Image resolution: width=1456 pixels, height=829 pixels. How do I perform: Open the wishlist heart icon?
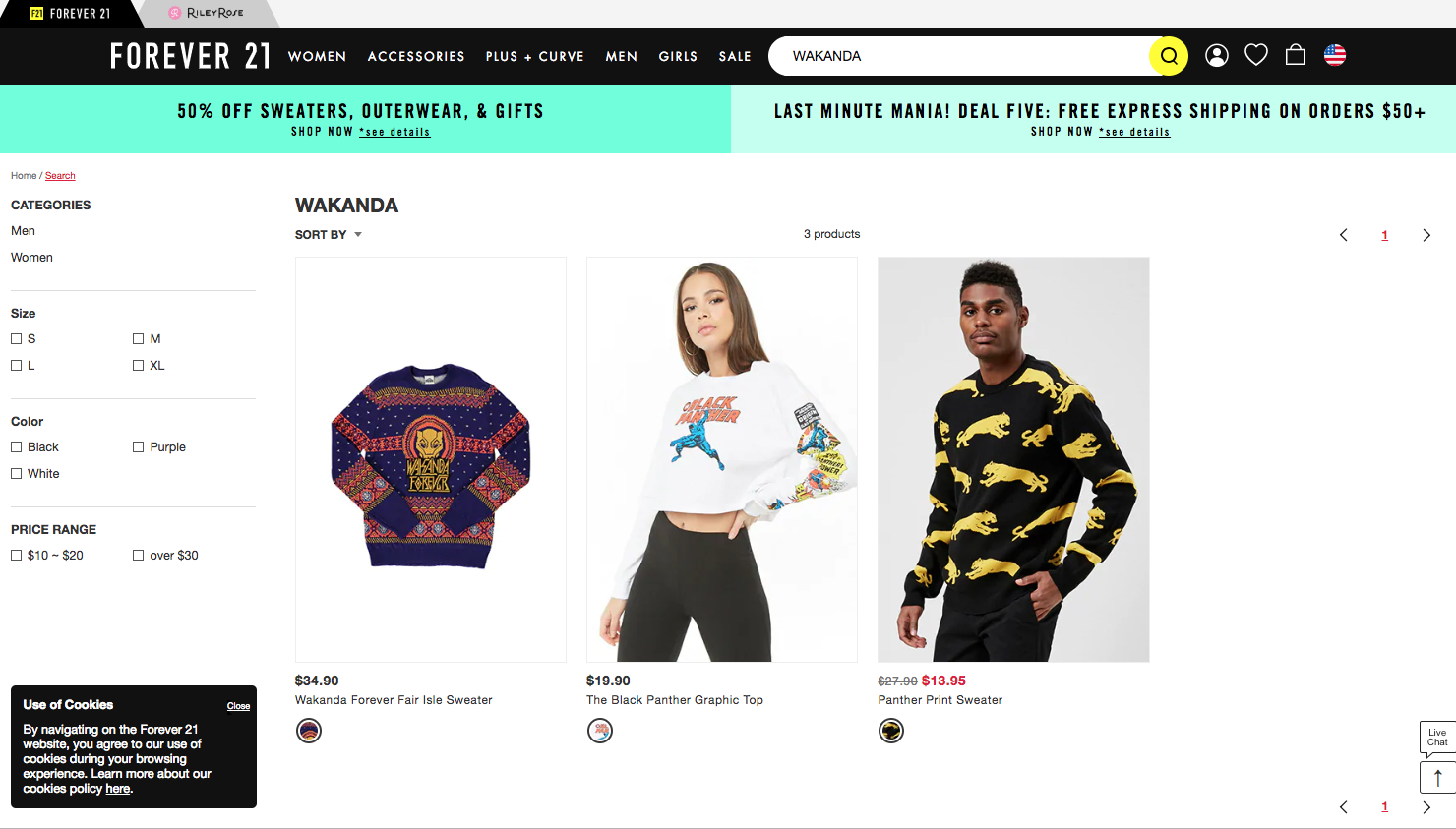point(1256,55)
